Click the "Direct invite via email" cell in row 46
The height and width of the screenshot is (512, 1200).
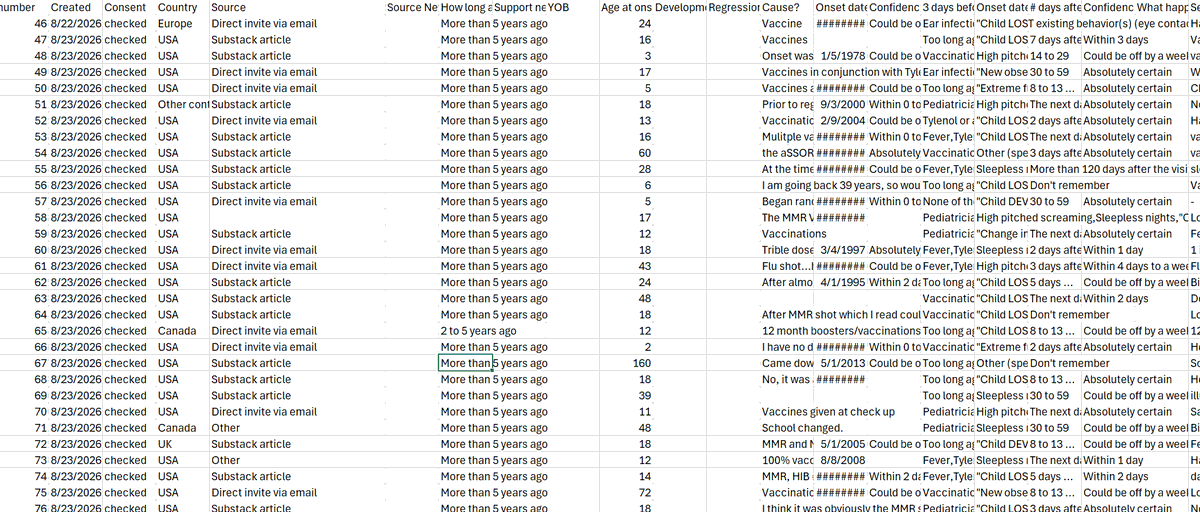coord(296,24)
